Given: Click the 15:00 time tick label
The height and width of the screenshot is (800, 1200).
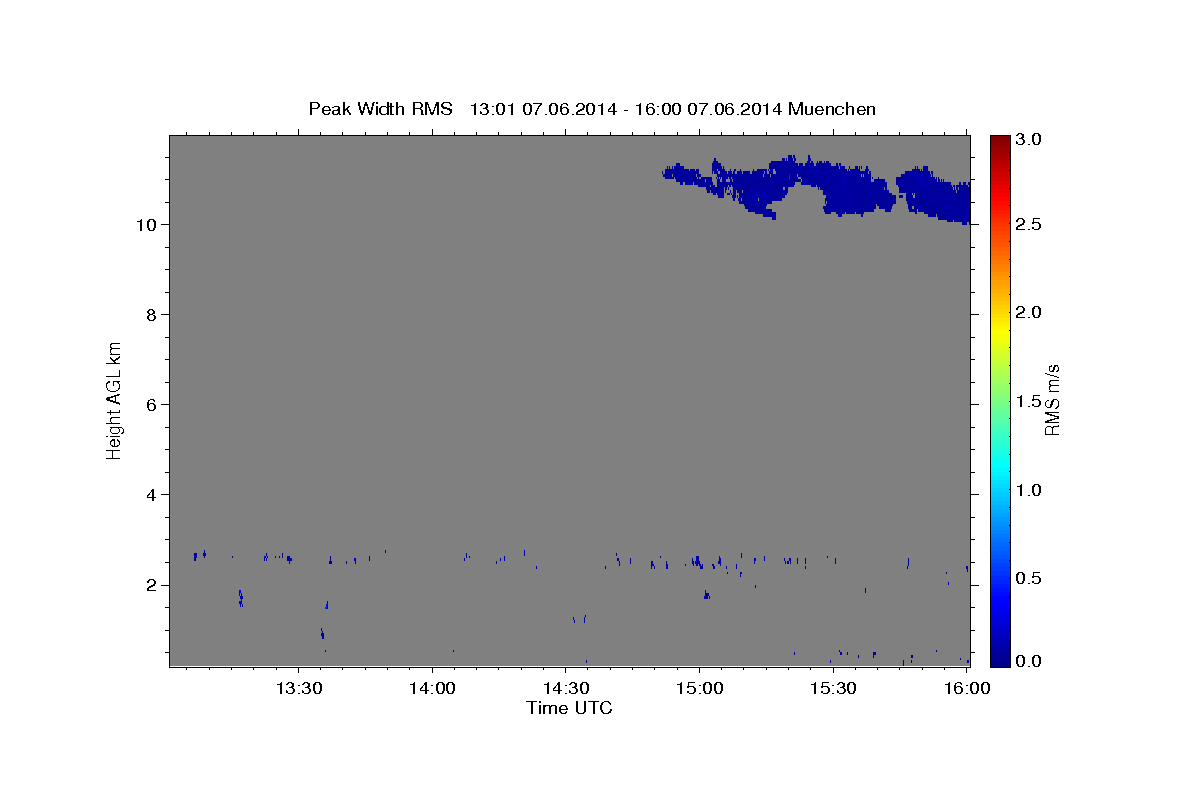Looking at the screenshot, I should tap(698, 688).
